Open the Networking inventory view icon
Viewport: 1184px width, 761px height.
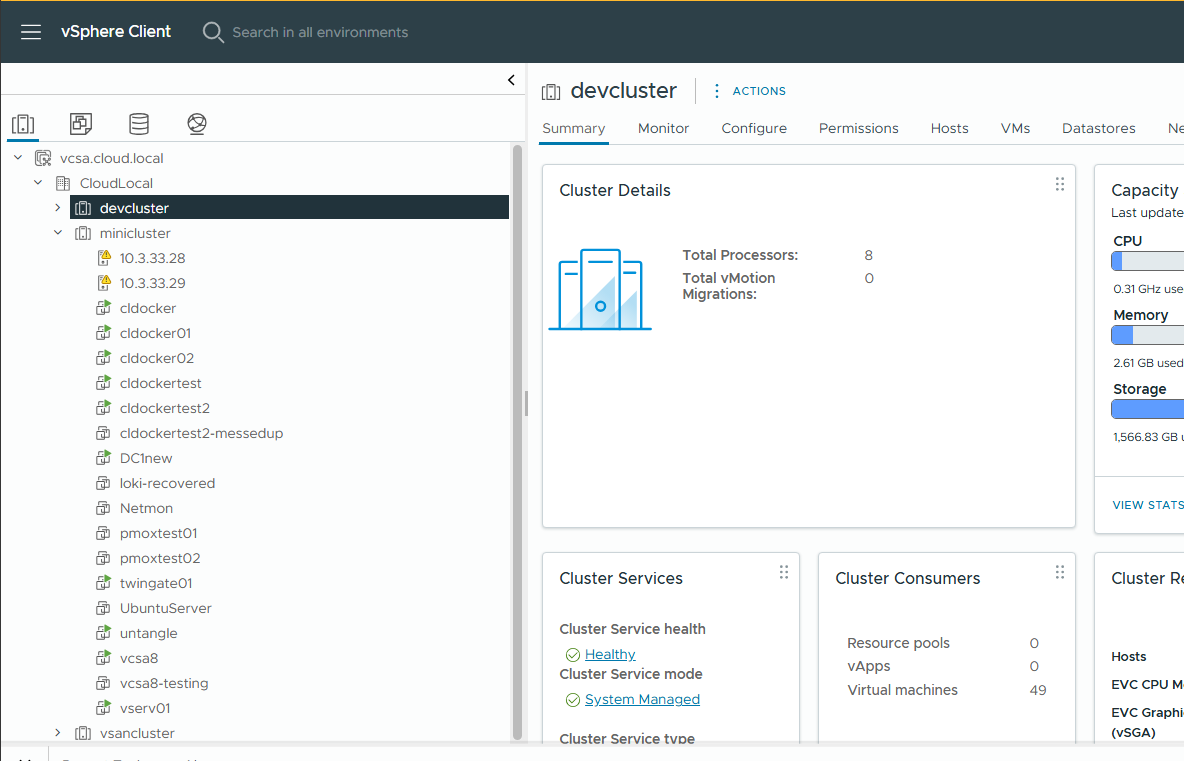tap(197, 124)
